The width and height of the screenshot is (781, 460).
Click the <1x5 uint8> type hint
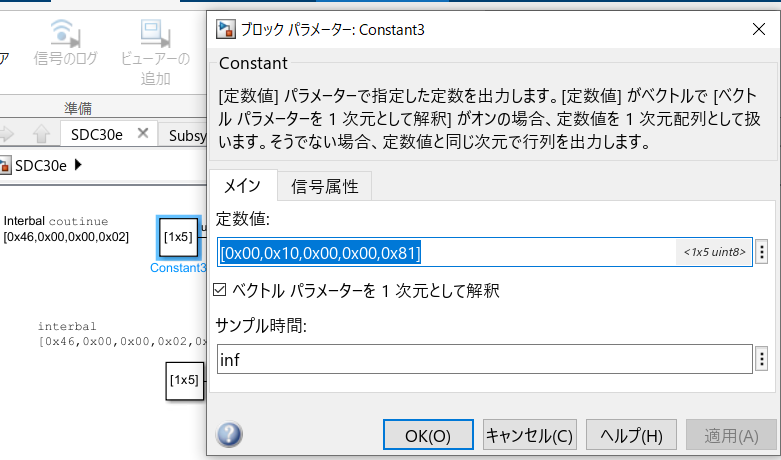pyautogui.click(x=714, y=252)
